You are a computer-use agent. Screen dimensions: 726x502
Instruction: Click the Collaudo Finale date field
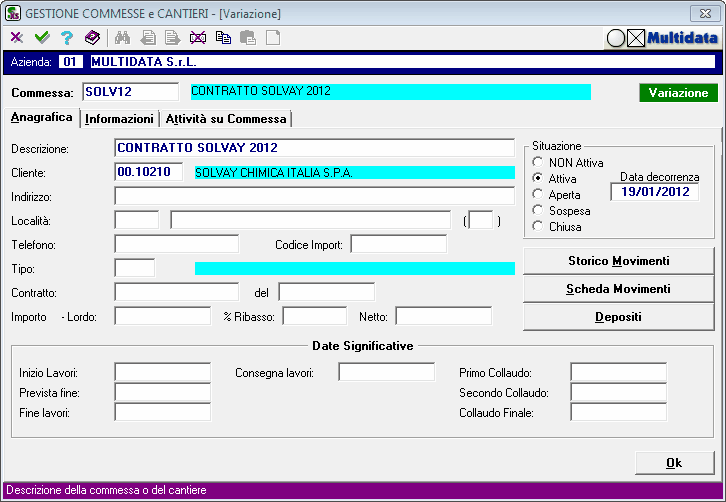[619, 412]
